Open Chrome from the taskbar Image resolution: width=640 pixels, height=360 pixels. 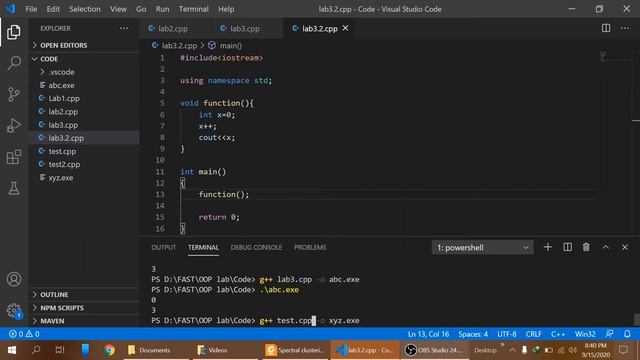click(109, 350)
